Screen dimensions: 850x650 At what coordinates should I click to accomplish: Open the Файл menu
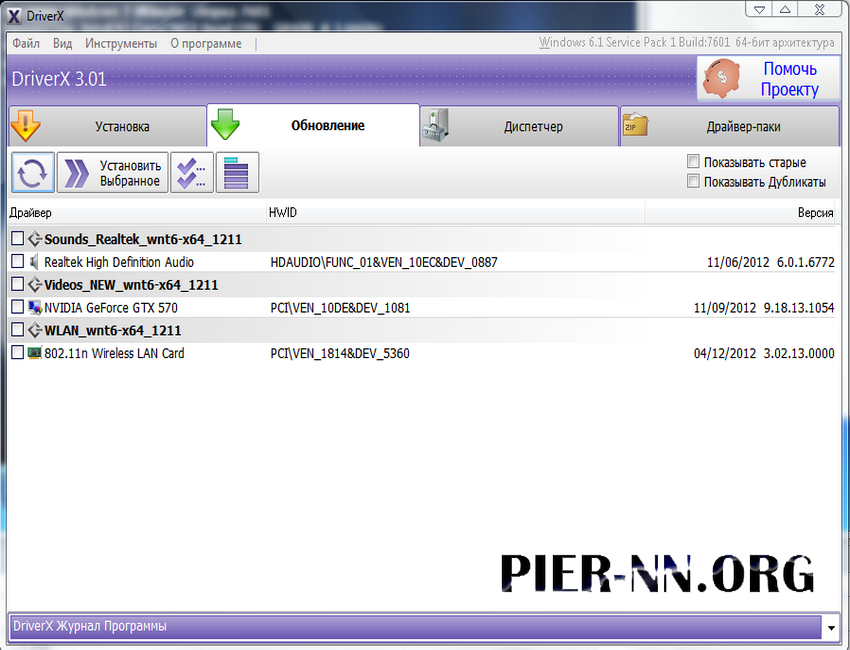(25, 43)
